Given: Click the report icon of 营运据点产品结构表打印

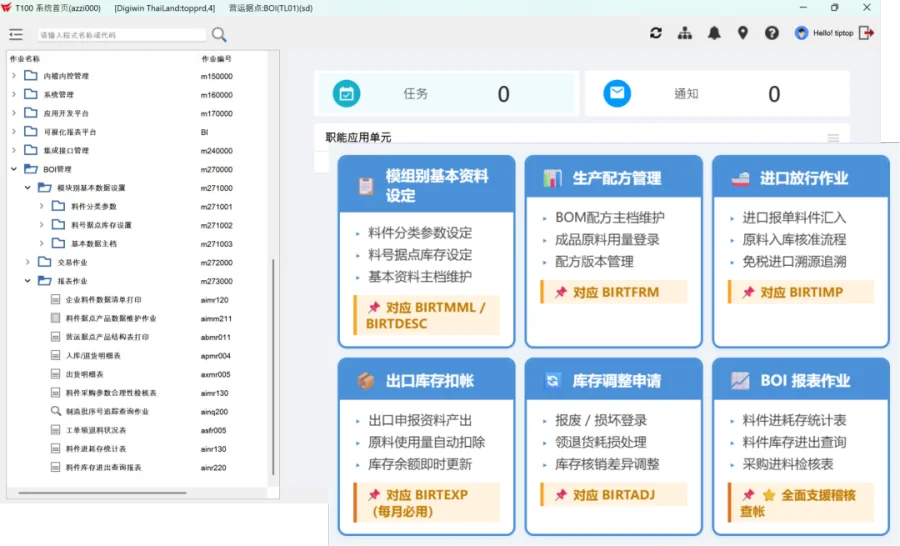Looking at the screenshot, I should click(x=56, y=337).
